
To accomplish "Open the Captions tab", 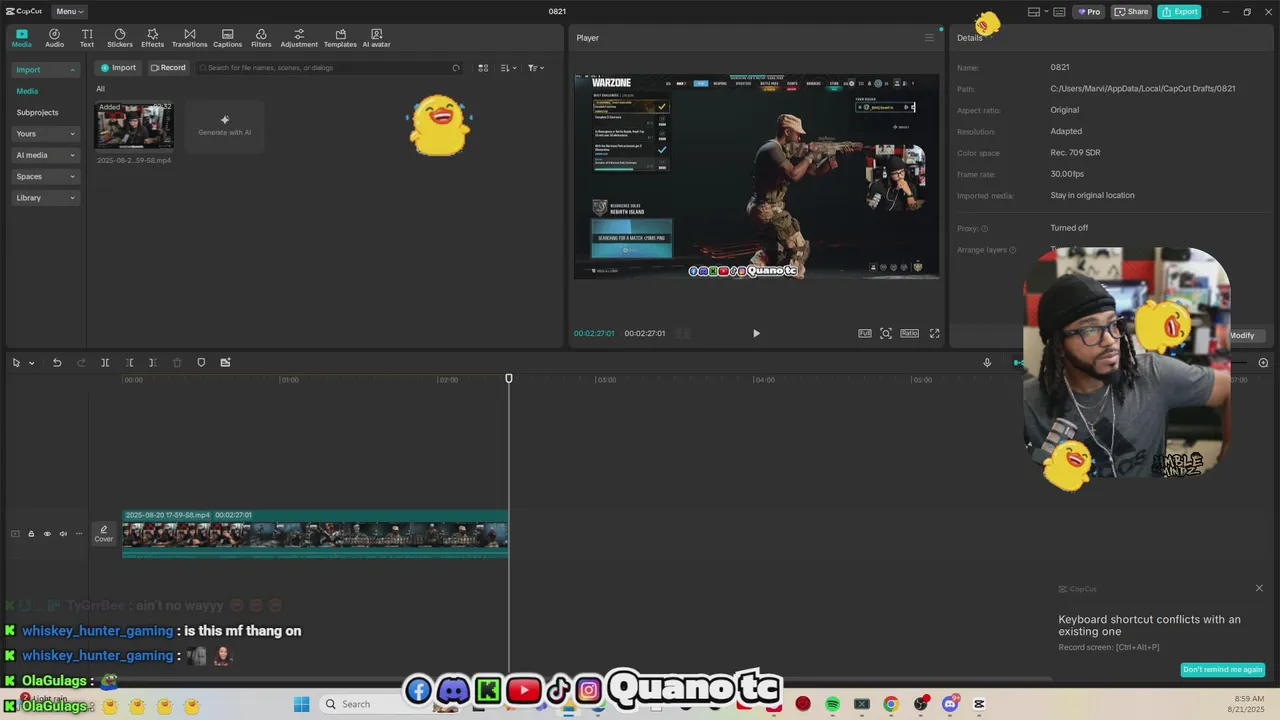I will (227, 38).
